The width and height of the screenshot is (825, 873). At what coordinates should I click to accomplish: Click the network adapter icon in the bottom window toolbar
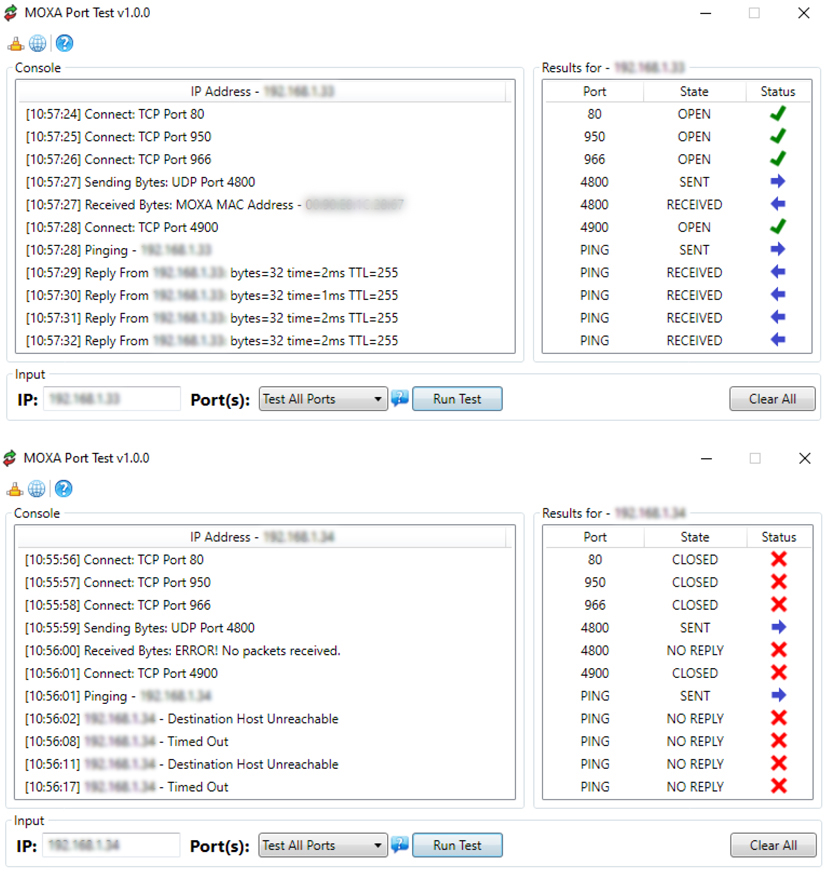tap(14, 489)
